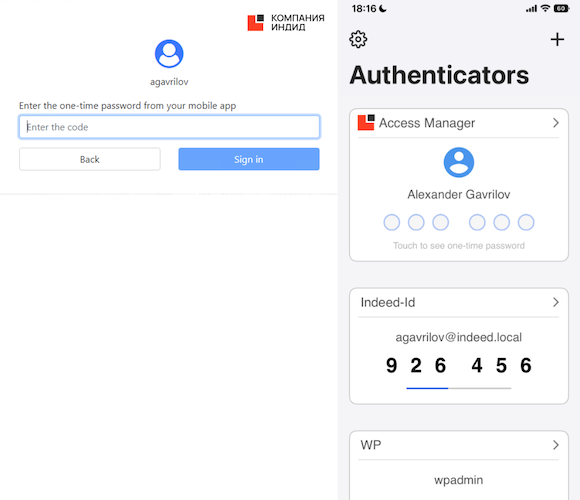This screenshot has height=500, width=580.
Task: Tap 'Touch to see one-time password' text
Action: click(459, 246)
